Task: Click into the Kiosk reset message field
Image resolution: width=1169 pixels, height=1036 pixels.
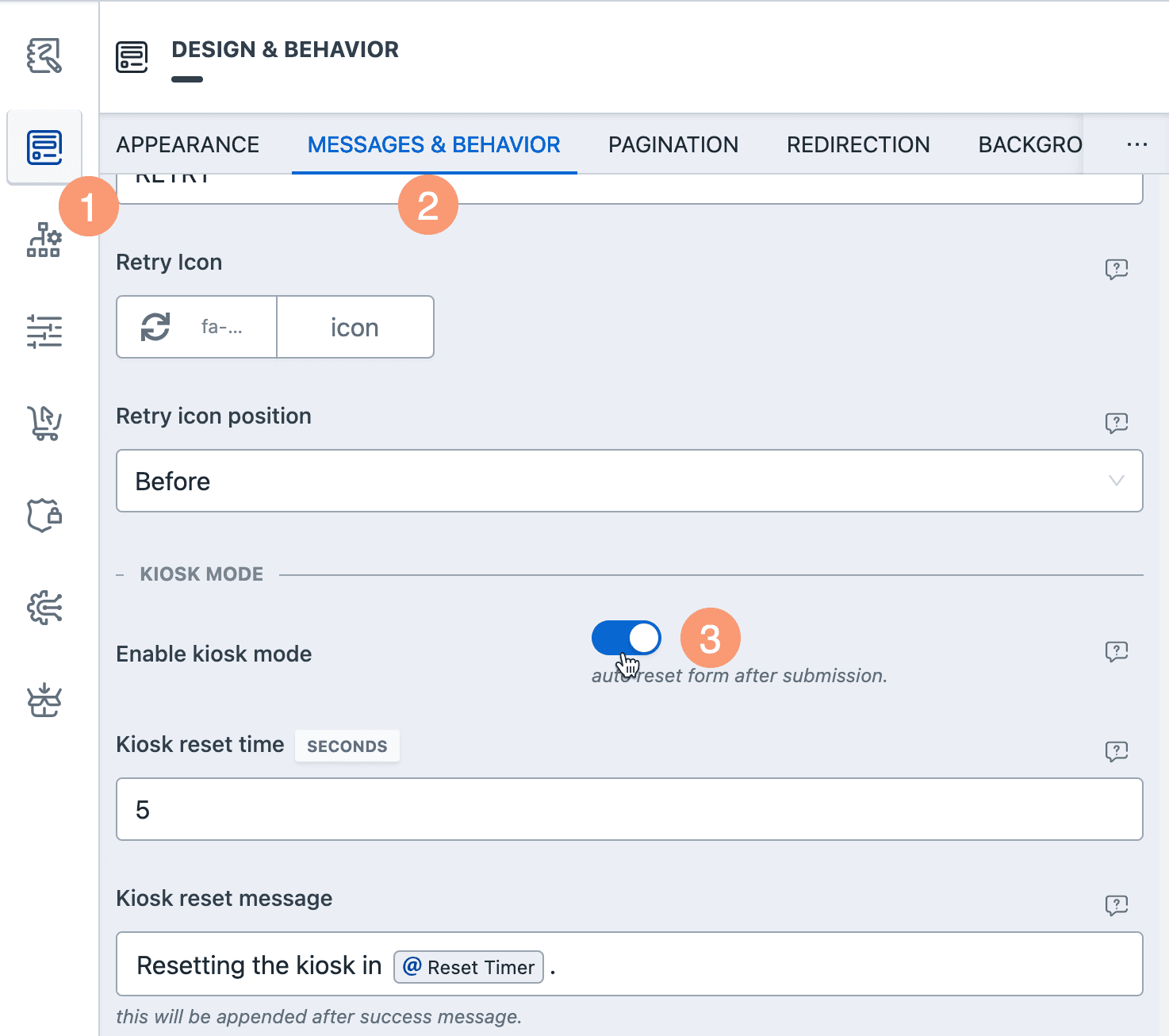Action: coord(630,964)
